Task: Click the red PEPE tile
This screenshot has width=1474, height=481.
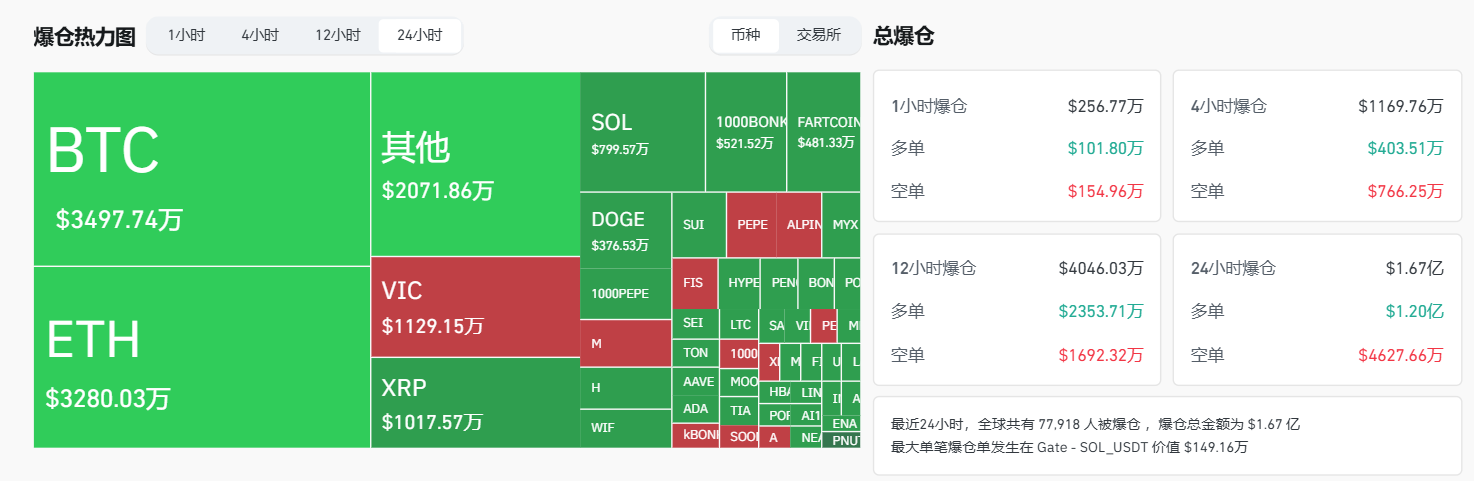Action: click(752, 225)
